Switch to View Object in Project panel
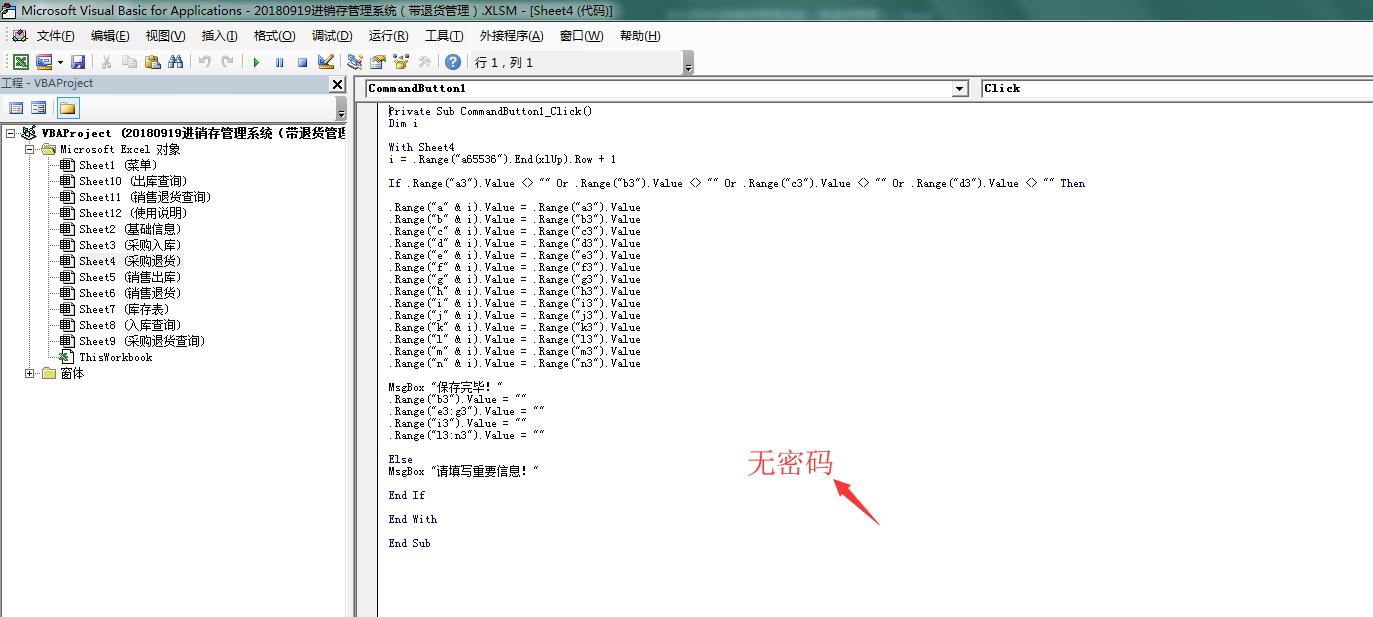The width and height of the screenshot is (1373, 617). click(x=39, y=107)
